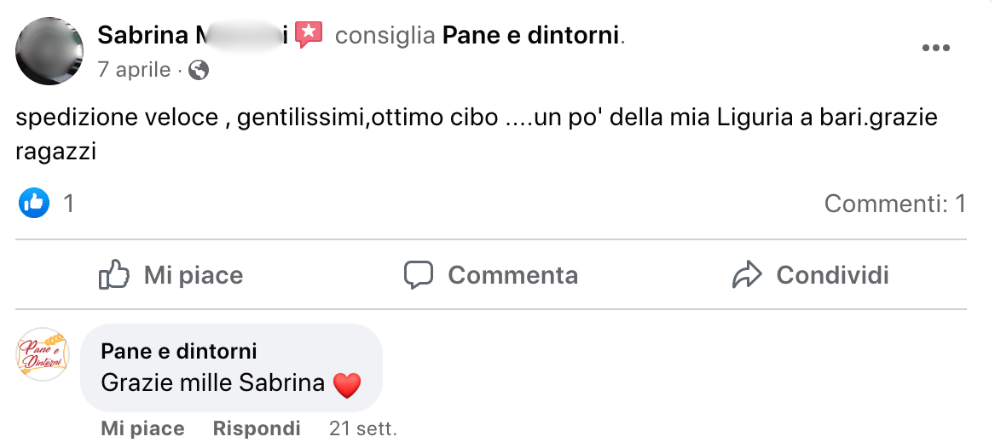Click the red recommendation star badge

309,36
